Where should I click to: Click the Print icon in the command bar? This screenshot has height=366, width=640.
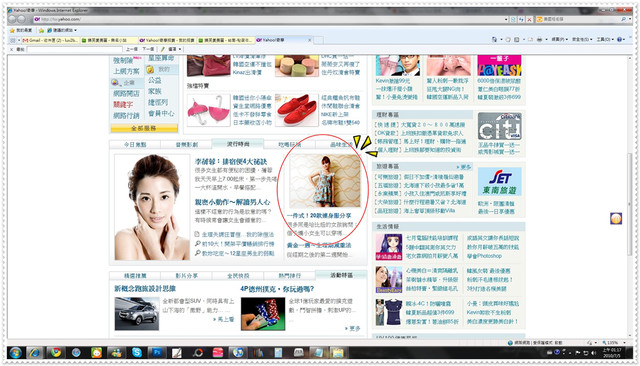[x=540, y=40]
